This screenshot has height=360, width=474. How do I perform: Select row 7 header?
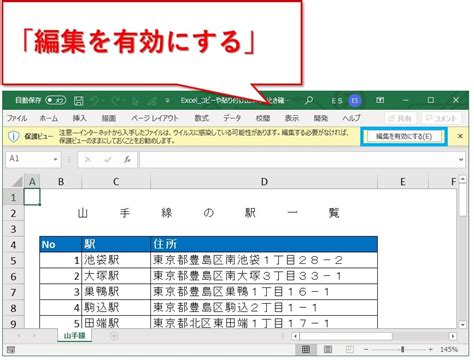(x=13, y=292)
